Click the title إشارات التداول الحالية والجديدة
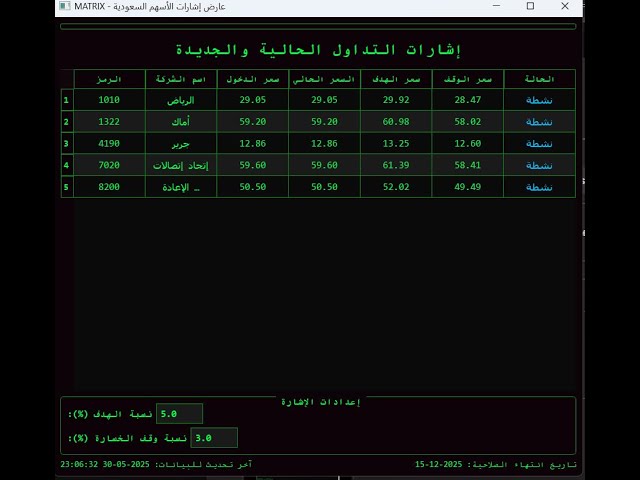Viewport: 640px width, 480px height. point(318,50)
